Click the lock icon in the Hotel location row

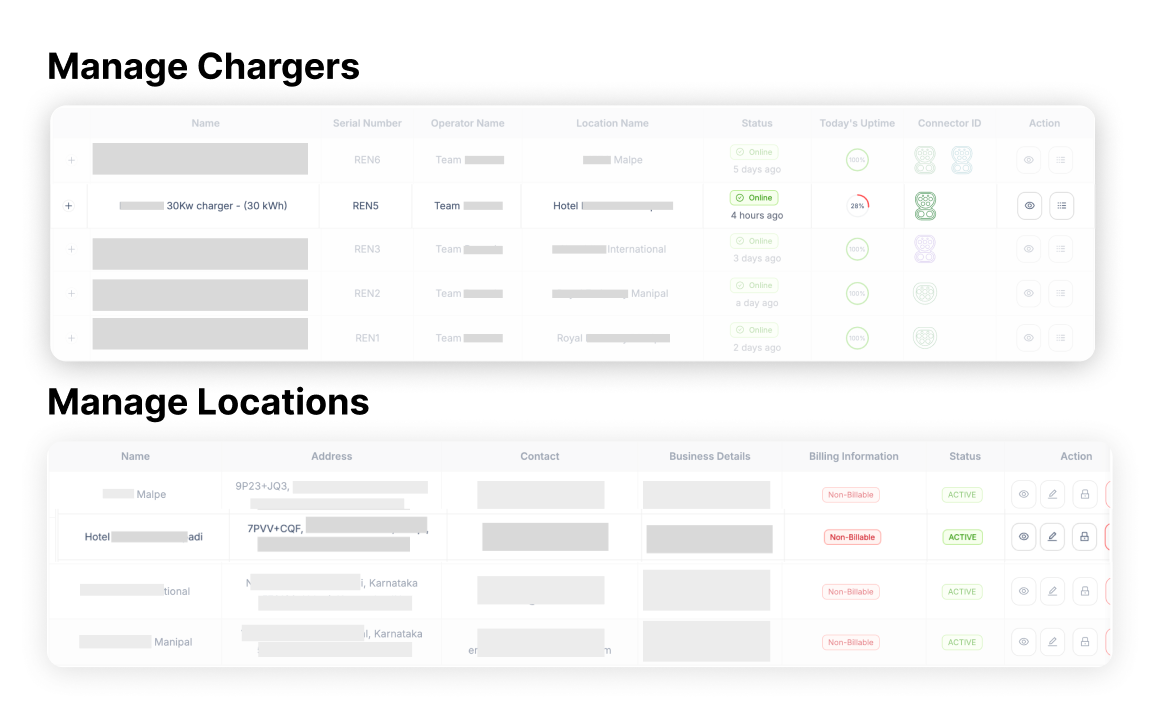tap(1084, 536)
